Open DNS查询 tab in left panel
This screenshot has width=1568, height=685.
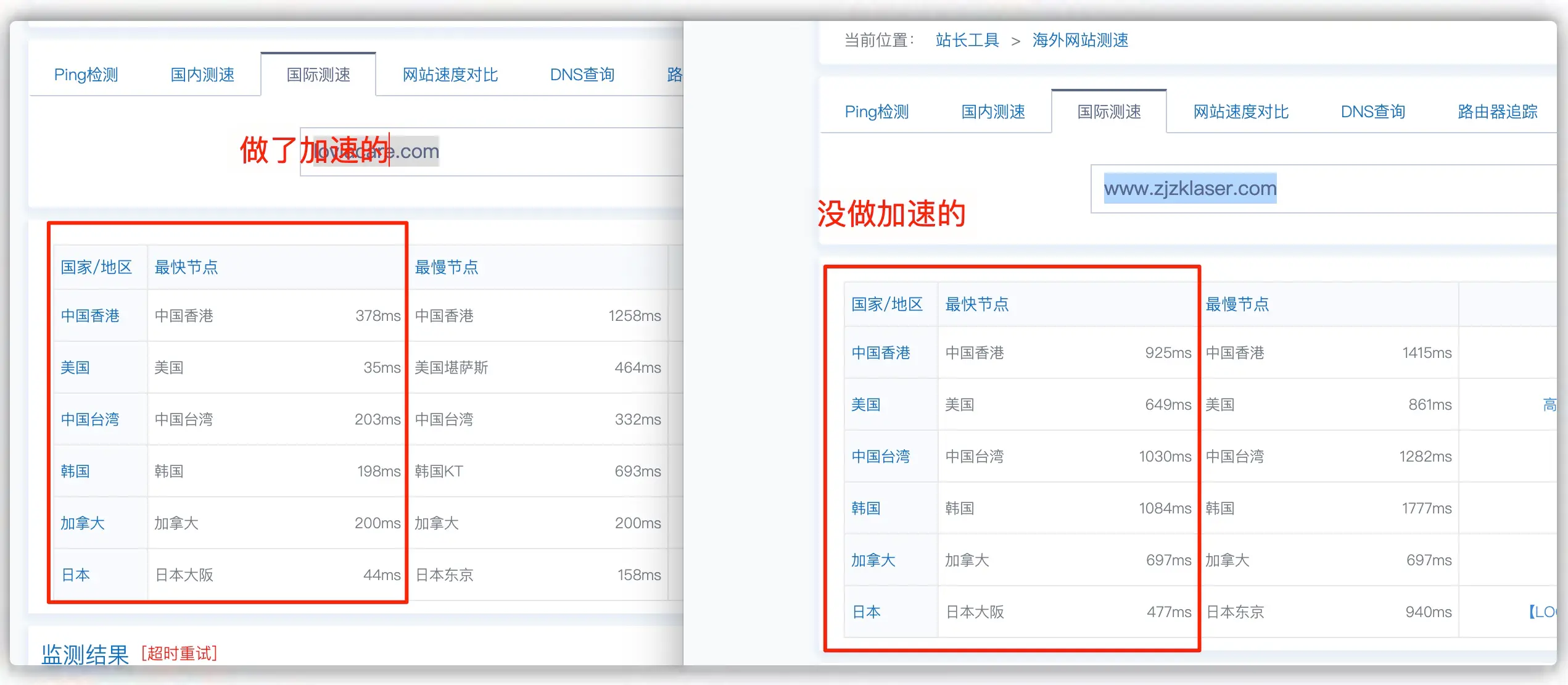(x=582, y=75)
